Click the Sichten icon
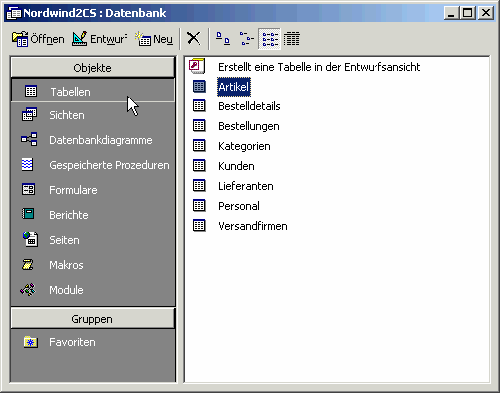 click(x=29, y=114)
